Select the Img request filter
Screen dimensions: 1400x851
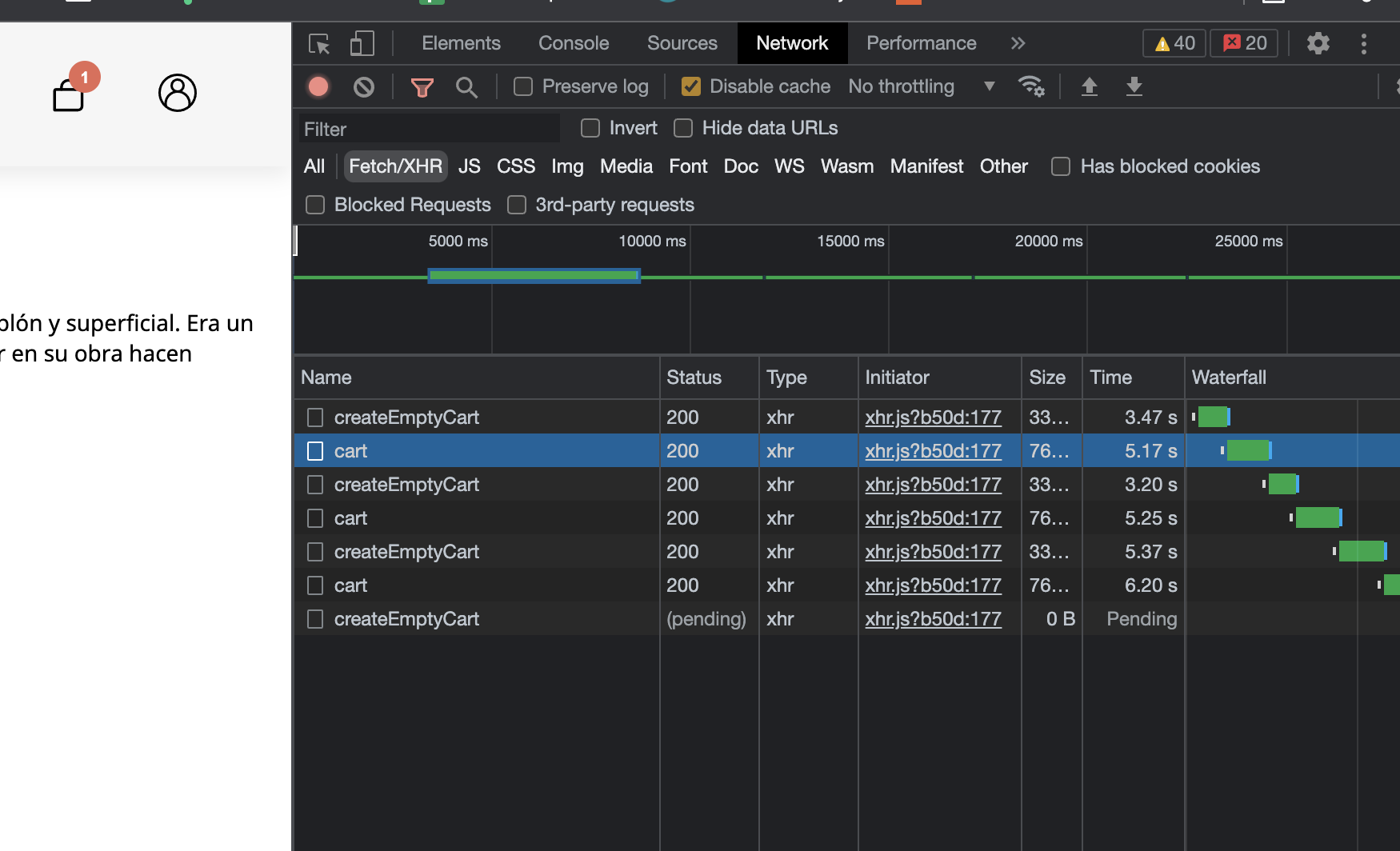tap(567, 166)
